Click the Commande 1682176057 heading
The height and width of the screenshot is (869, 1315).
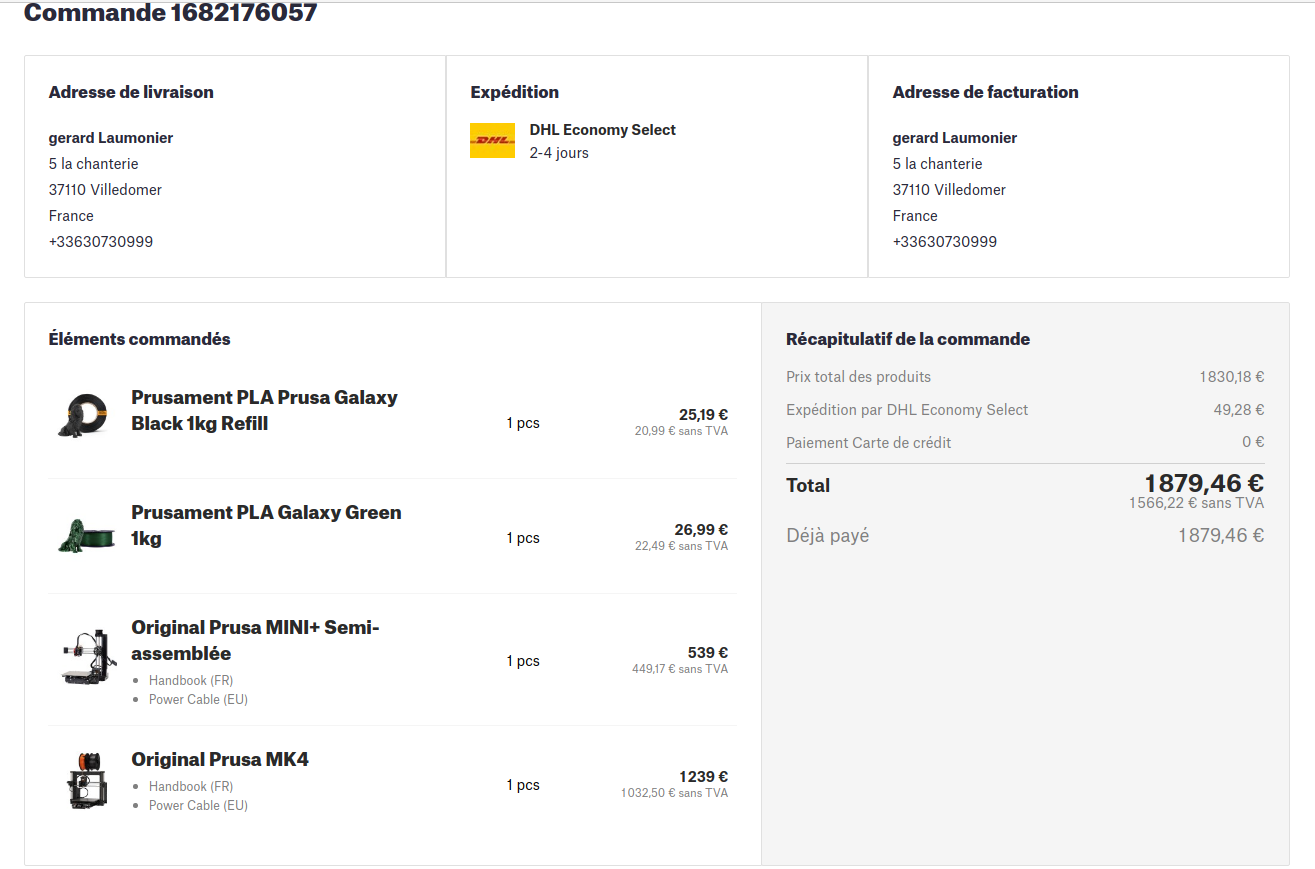pyautogui.click(x=170, y=13)
